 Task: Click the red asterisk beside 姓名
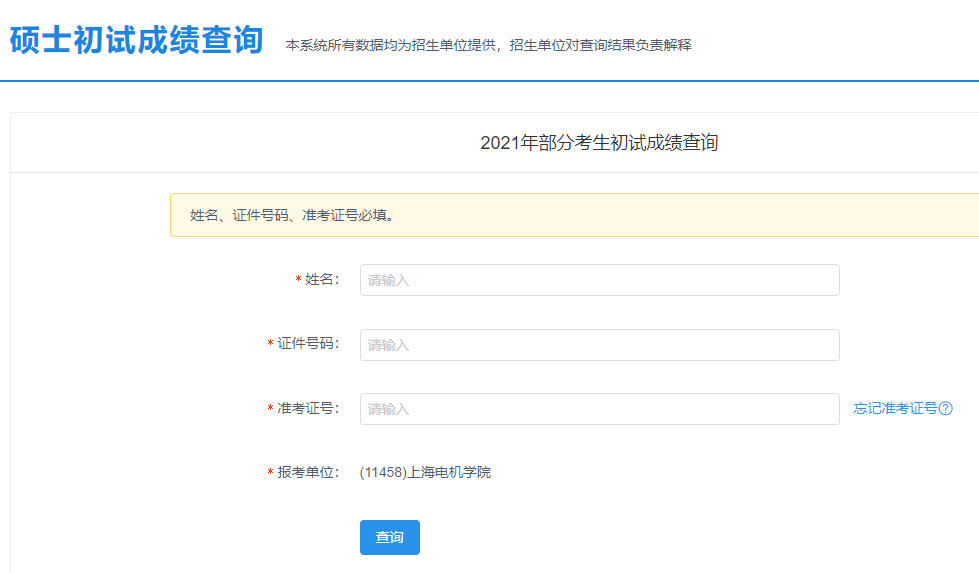point(298,281)
